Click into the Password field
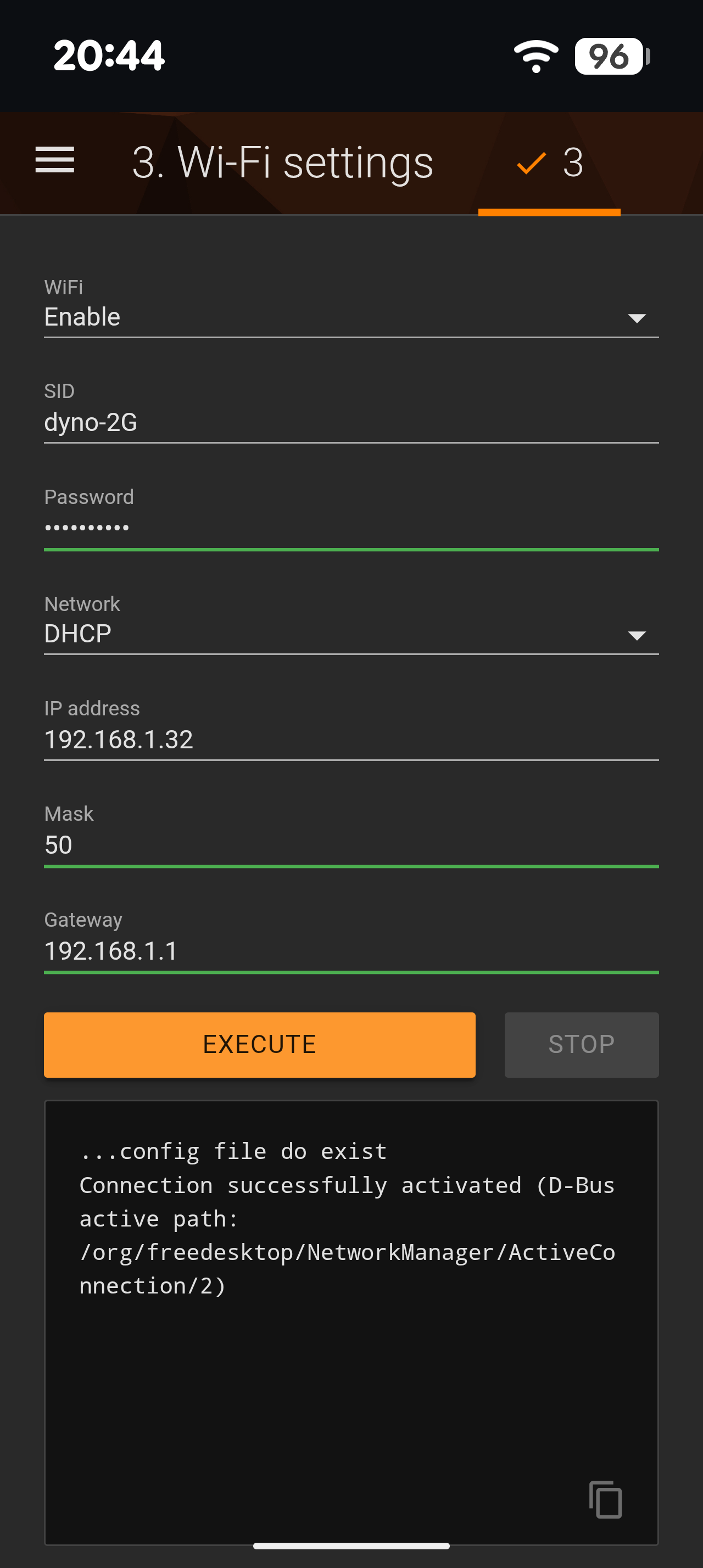Image resolution: width=703 pixels, height=1568 pixels. (x=350, y=527)
